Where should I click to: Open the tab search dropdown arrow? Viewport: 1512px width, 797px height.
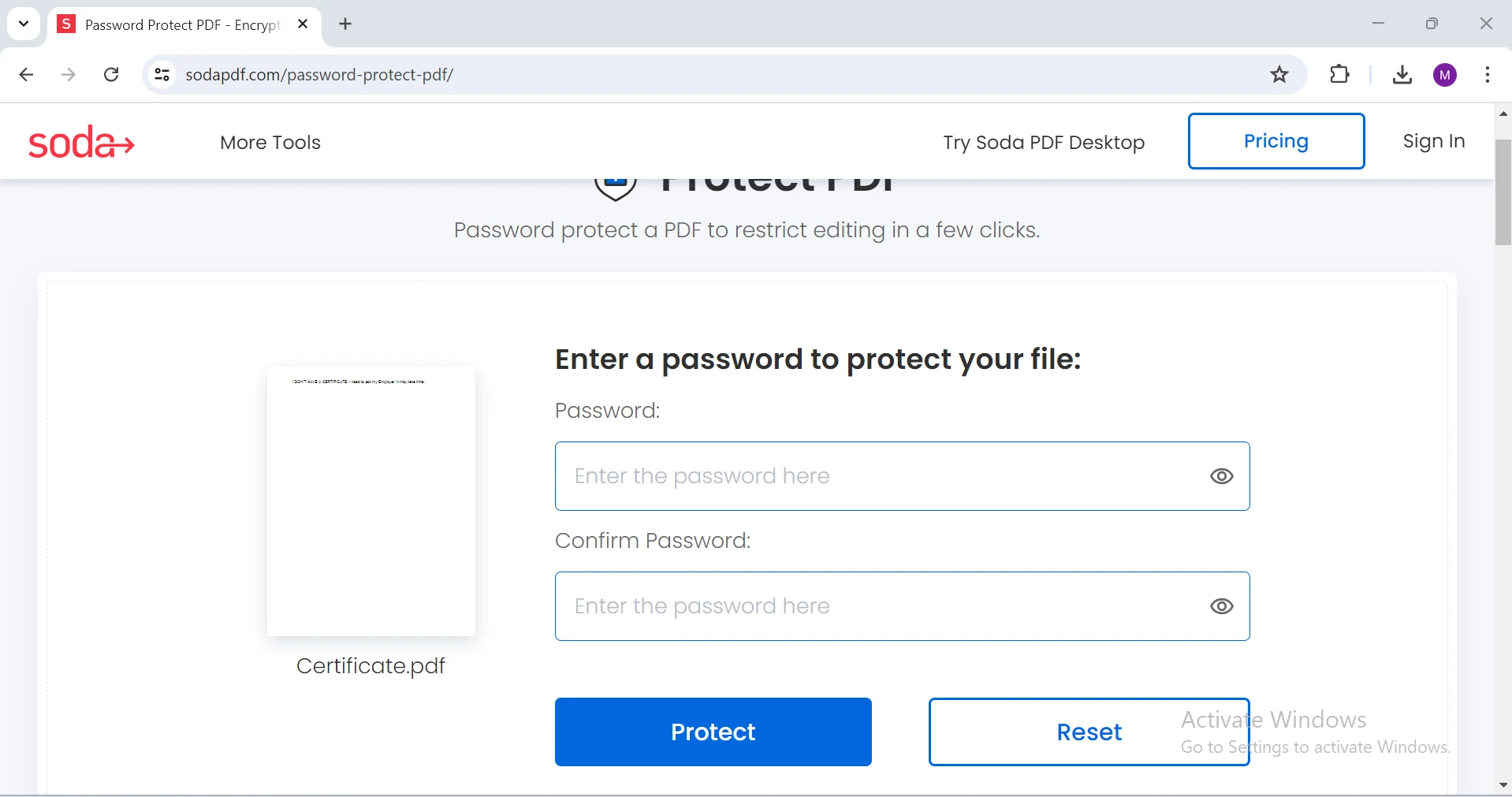point(24,24)
